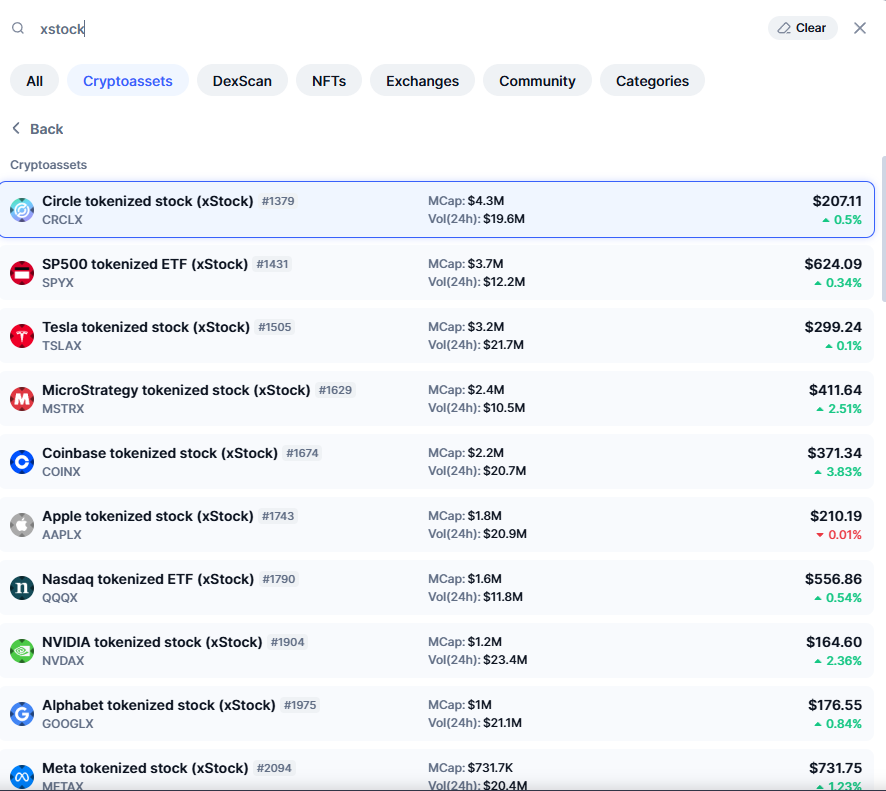Screen dimensions: 886x791
Task: Go back using the Back link
Action: [37, 129]
